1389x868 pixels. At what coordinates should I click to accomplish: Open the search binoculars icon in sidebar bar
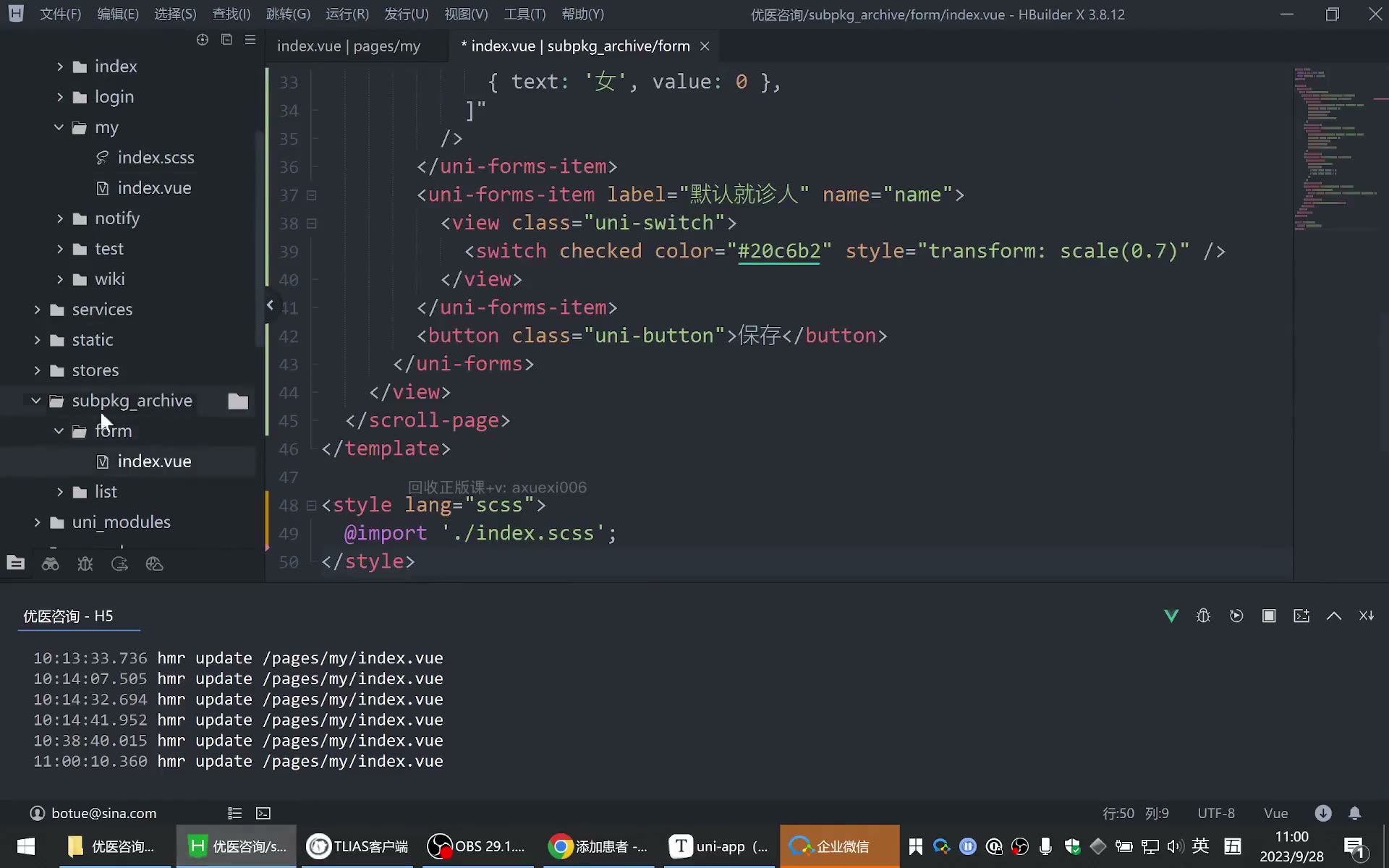[x=50, y=563]
